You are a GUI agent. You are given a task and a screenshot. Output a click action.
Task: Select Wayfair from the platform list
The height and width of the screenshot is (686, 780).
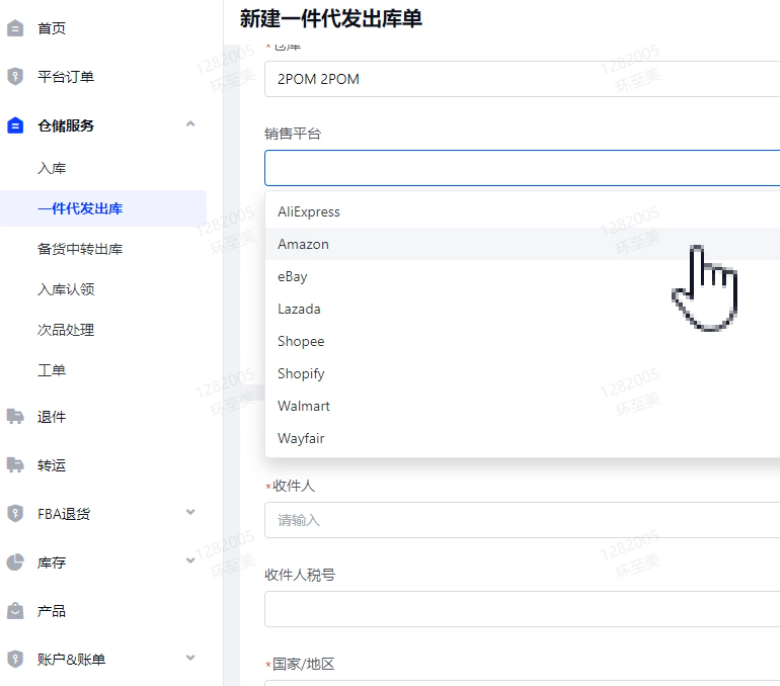[x=522, y=438]
